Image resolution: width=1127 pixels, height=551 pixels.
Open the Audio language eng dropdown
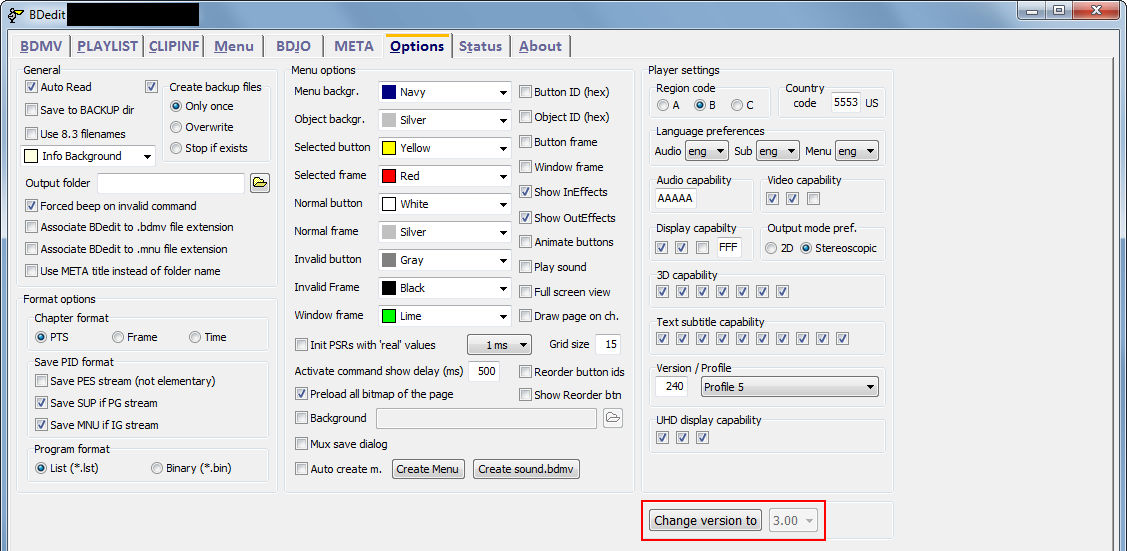tap(707, 152)
